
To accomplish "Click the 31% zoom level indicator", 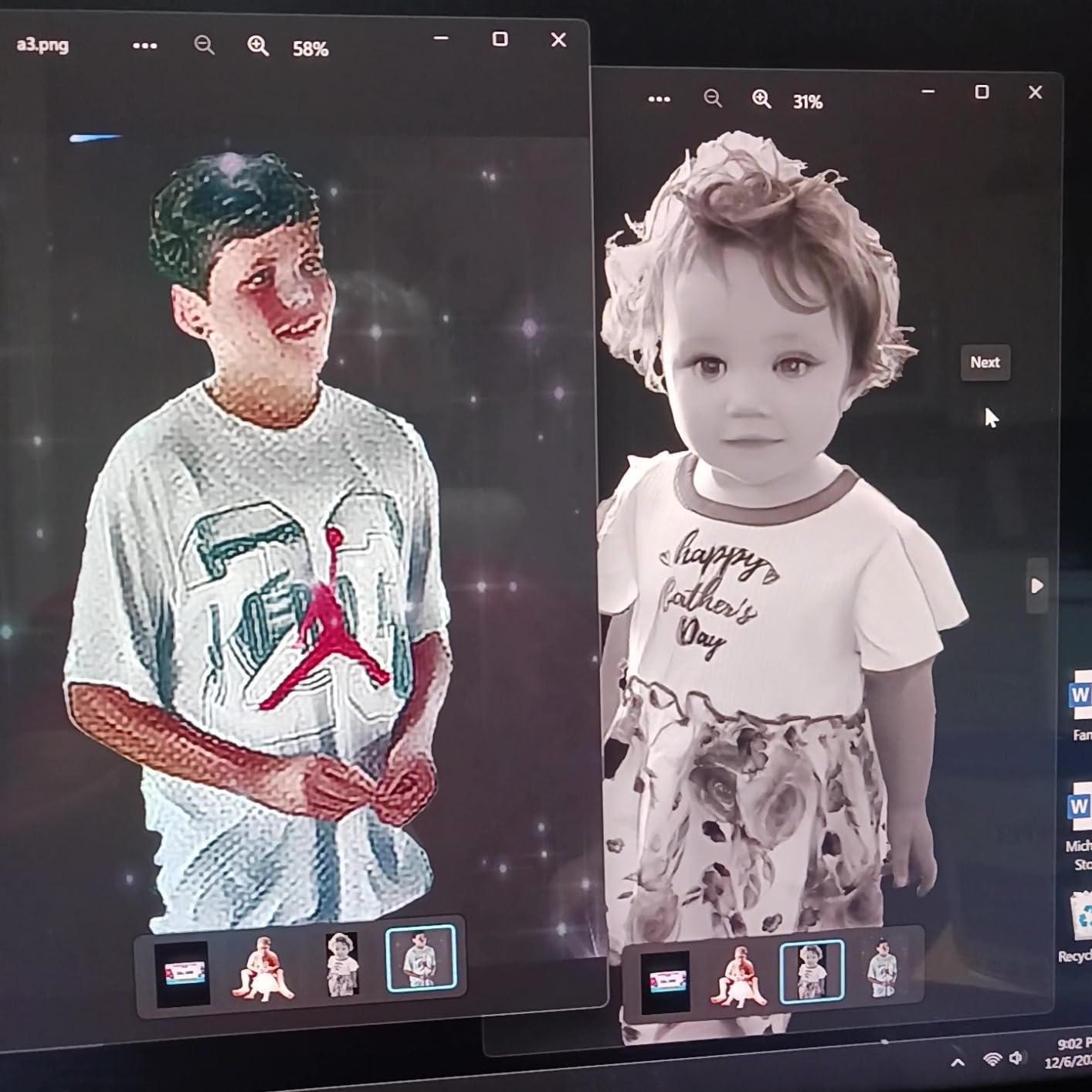I will pos(807,101).
